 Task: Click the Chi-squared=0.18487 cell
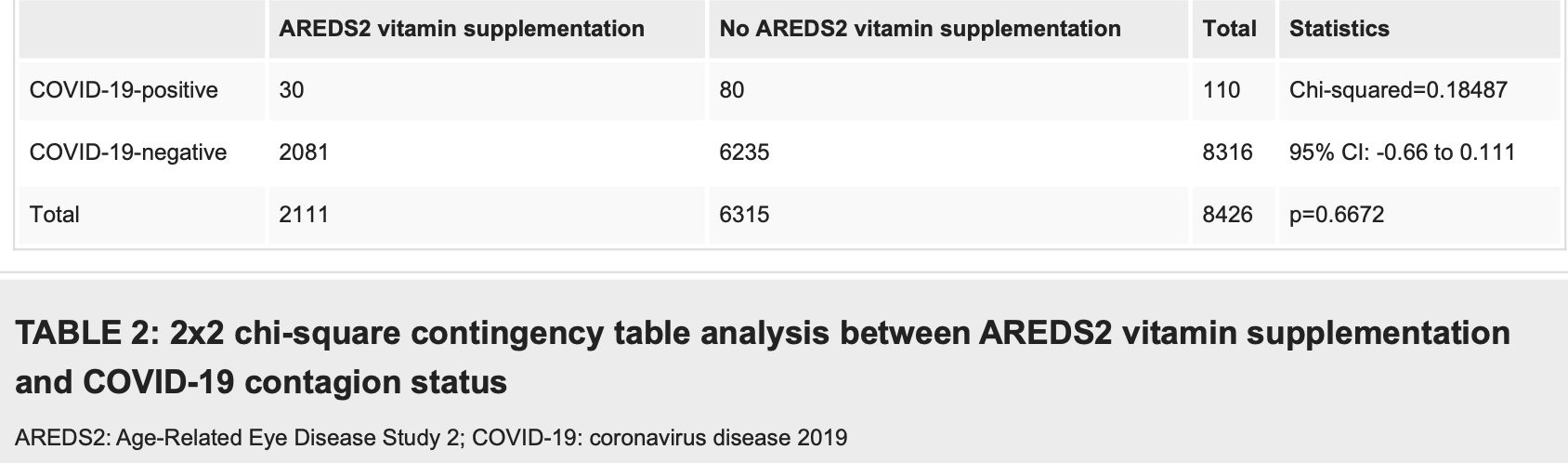tap(1398, 90)
